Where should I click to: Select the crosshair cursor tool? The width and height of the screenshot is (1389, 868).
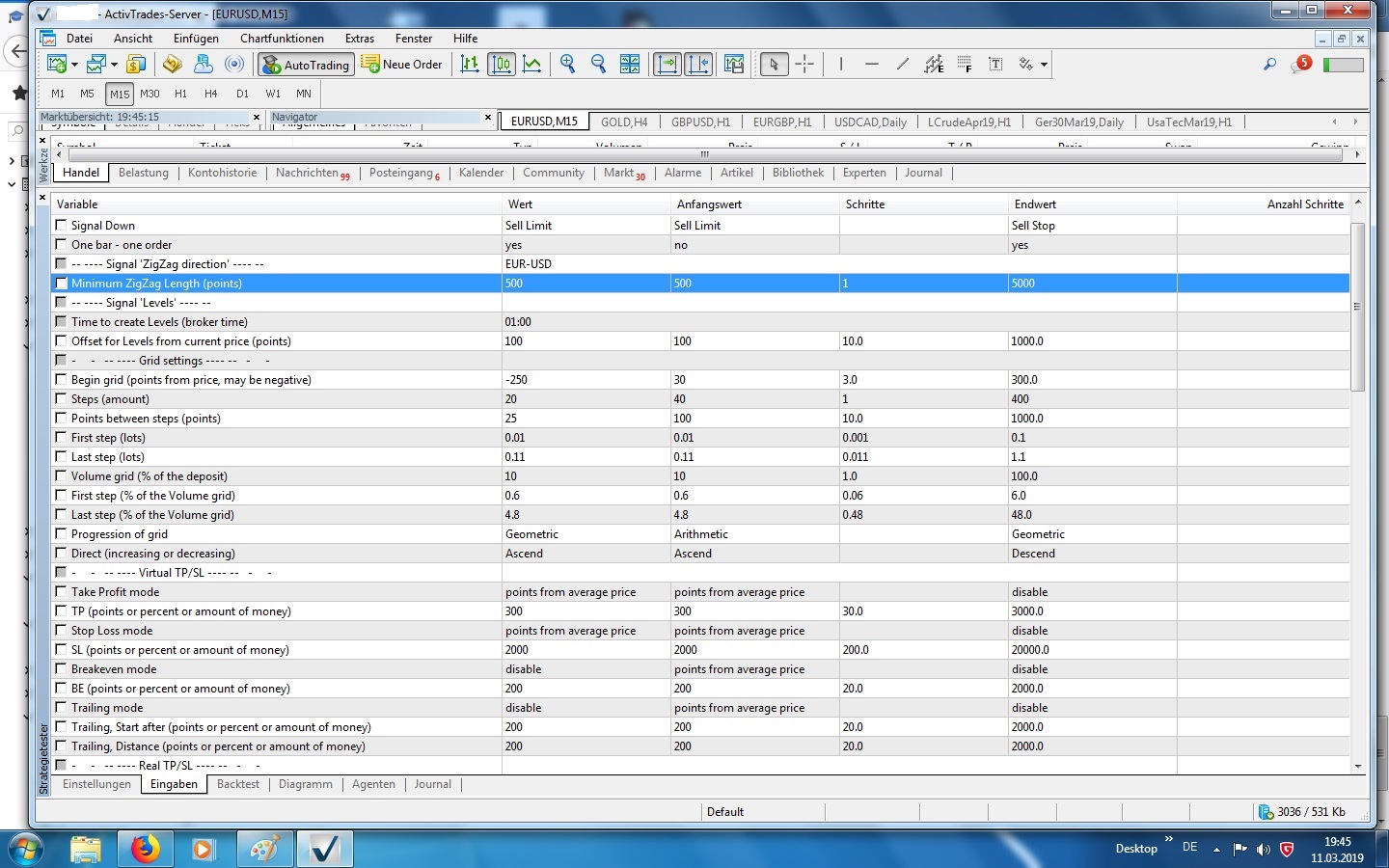pos(804,65)
